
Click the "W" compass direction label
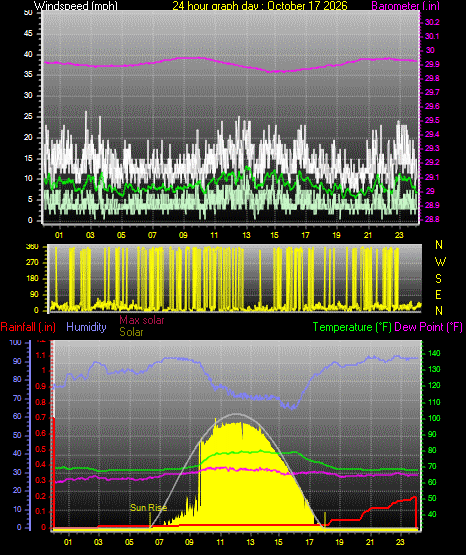coord(440,262)
